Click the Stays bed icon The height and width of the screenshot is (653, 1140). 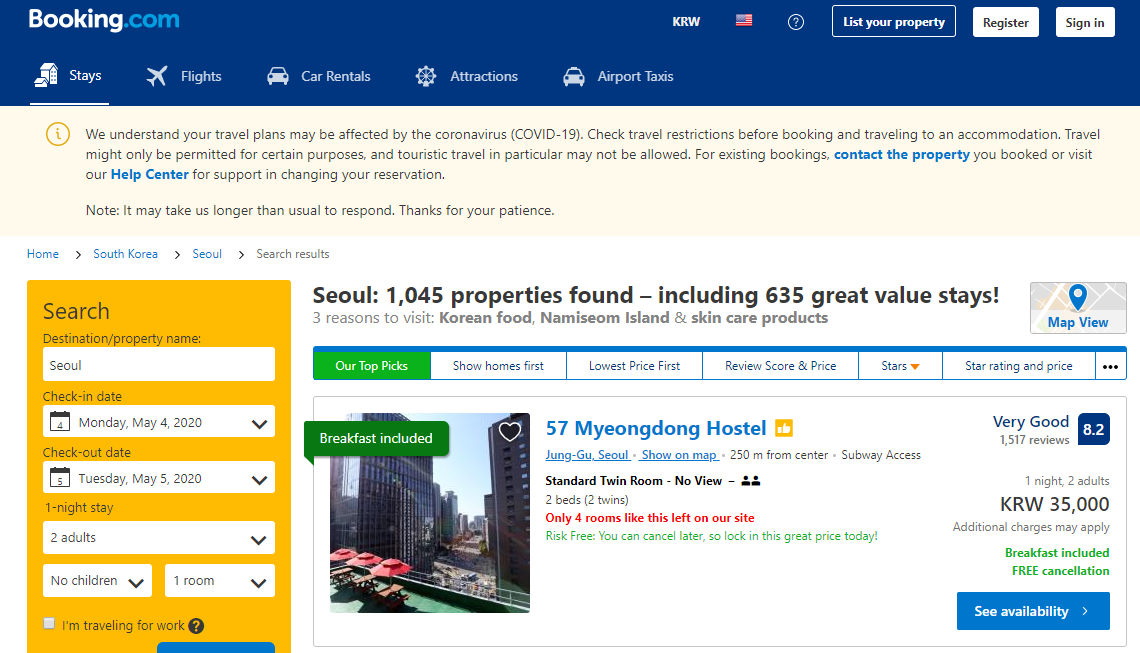point(46,75)
